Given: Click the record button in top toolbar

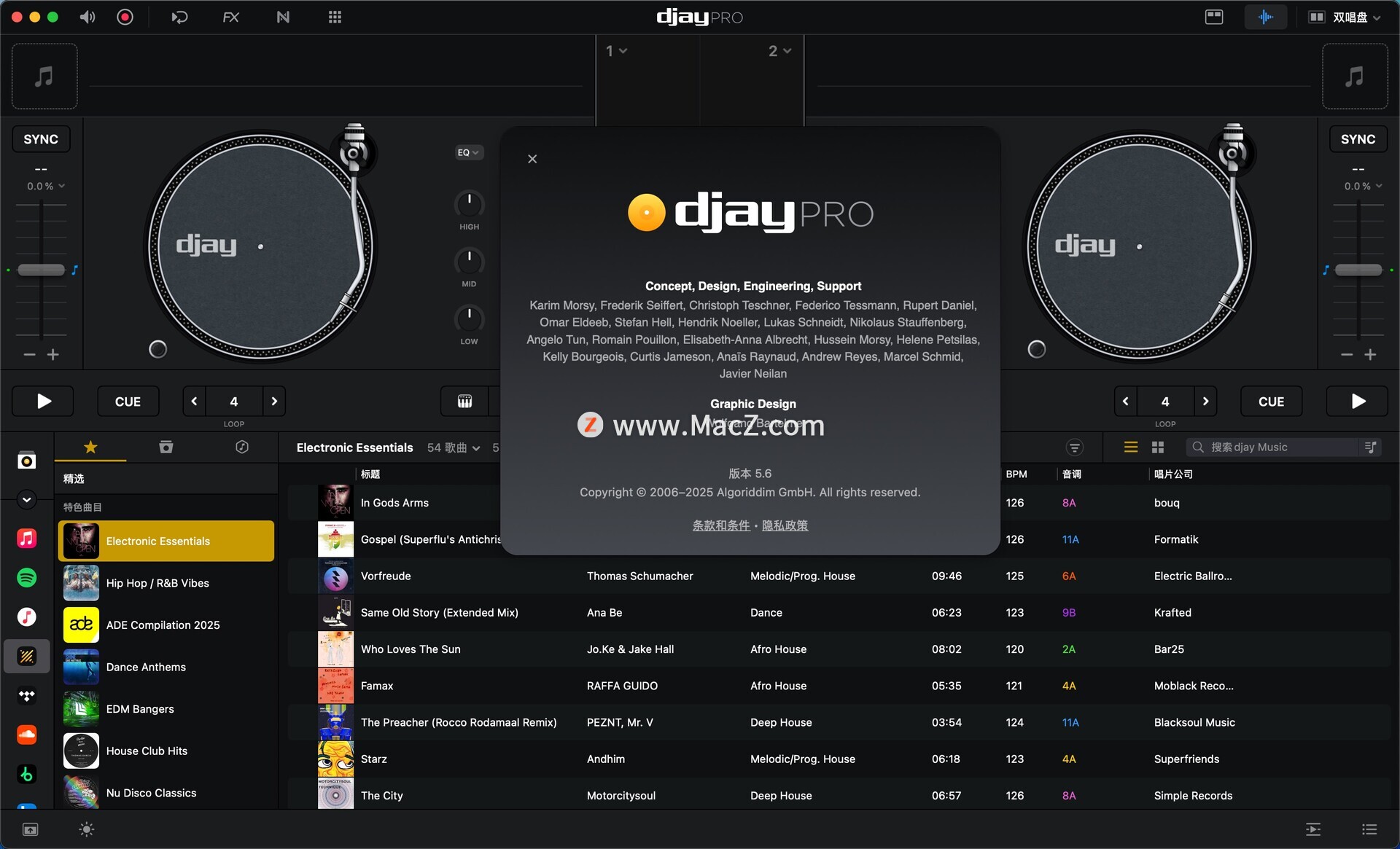Looking at the screenshot, I should pos(125,17).
